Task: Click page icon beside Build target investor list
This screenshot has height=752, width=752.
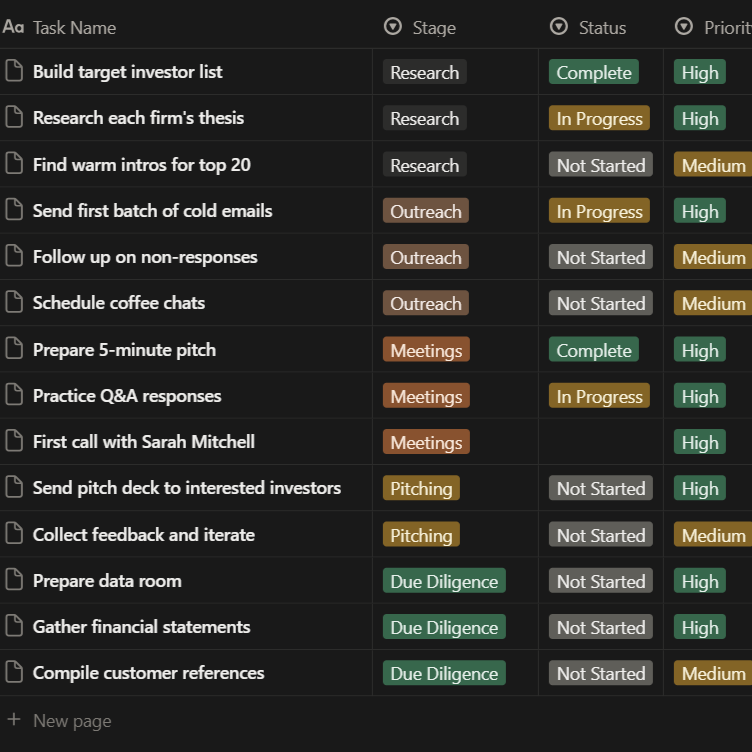Action: pyautogui.click(x=14, y=71)
